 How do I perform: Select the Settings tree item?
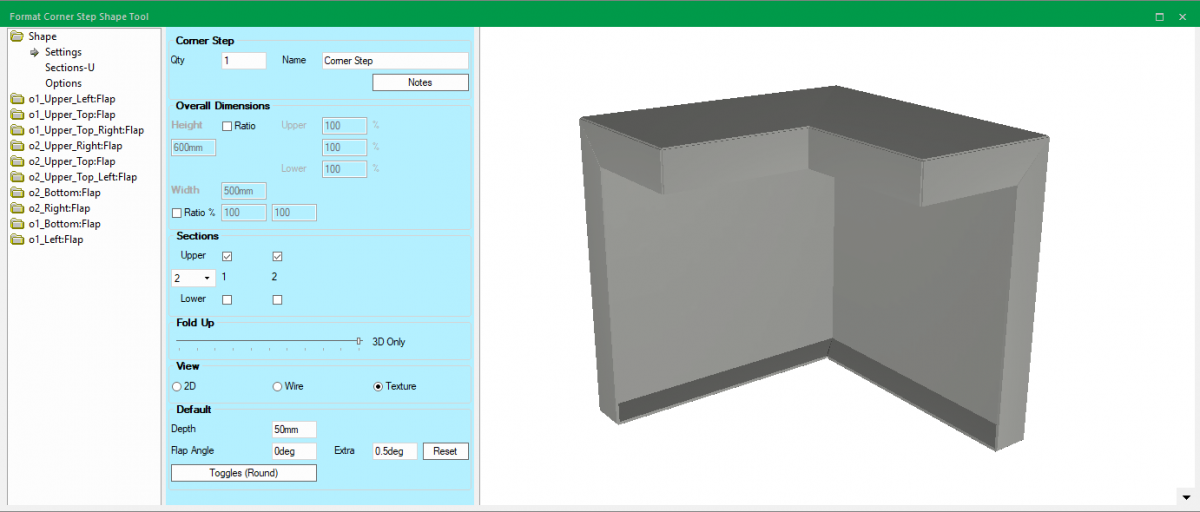point(63,52)
